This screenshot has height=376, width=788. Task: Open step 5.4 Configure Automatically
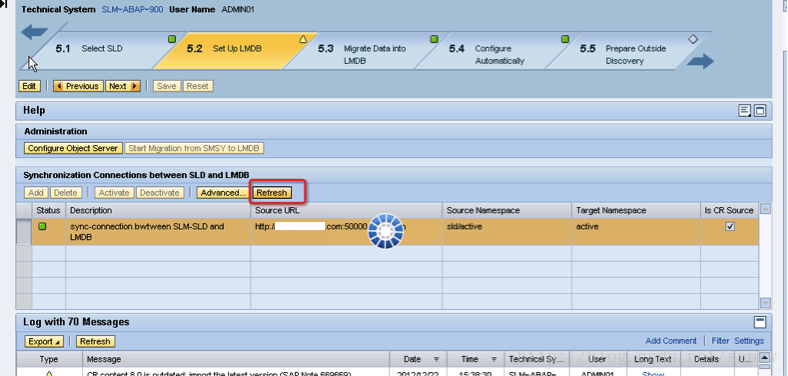[x=486, y=55]
